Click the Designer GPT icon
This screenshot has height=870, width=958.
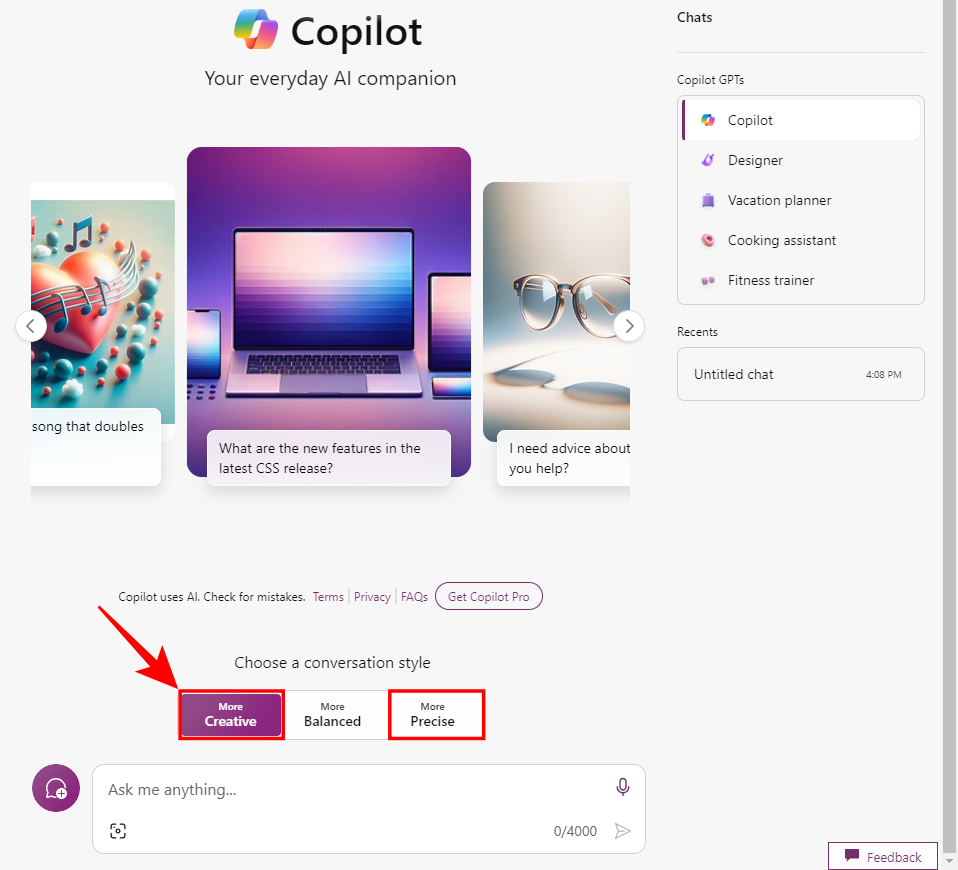pyautogui.click(x=708, y=160)
